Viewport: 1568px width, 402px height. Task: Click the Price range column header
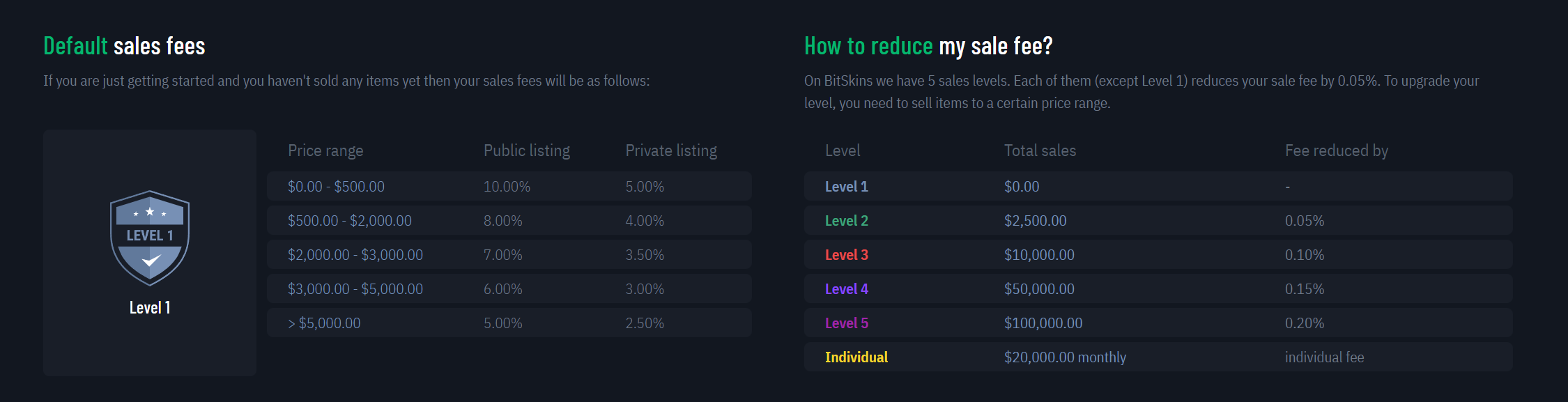(x=325, y=150)
